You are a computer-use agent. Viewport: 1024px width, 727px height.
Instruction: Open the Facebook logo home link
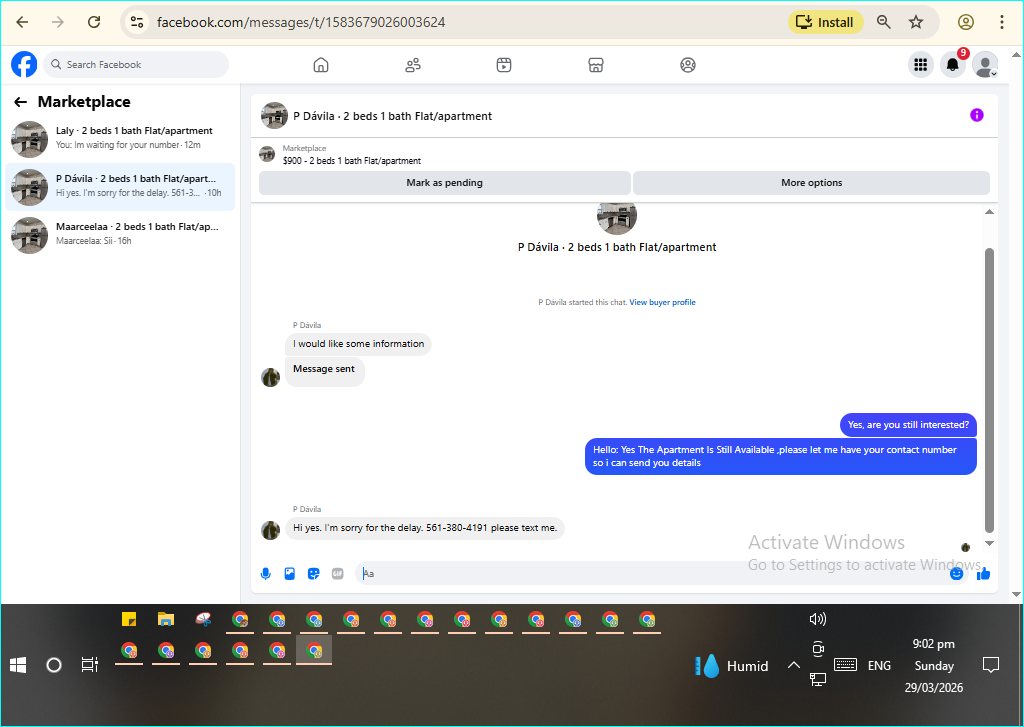pyautogui.click(x=24, y=65)
